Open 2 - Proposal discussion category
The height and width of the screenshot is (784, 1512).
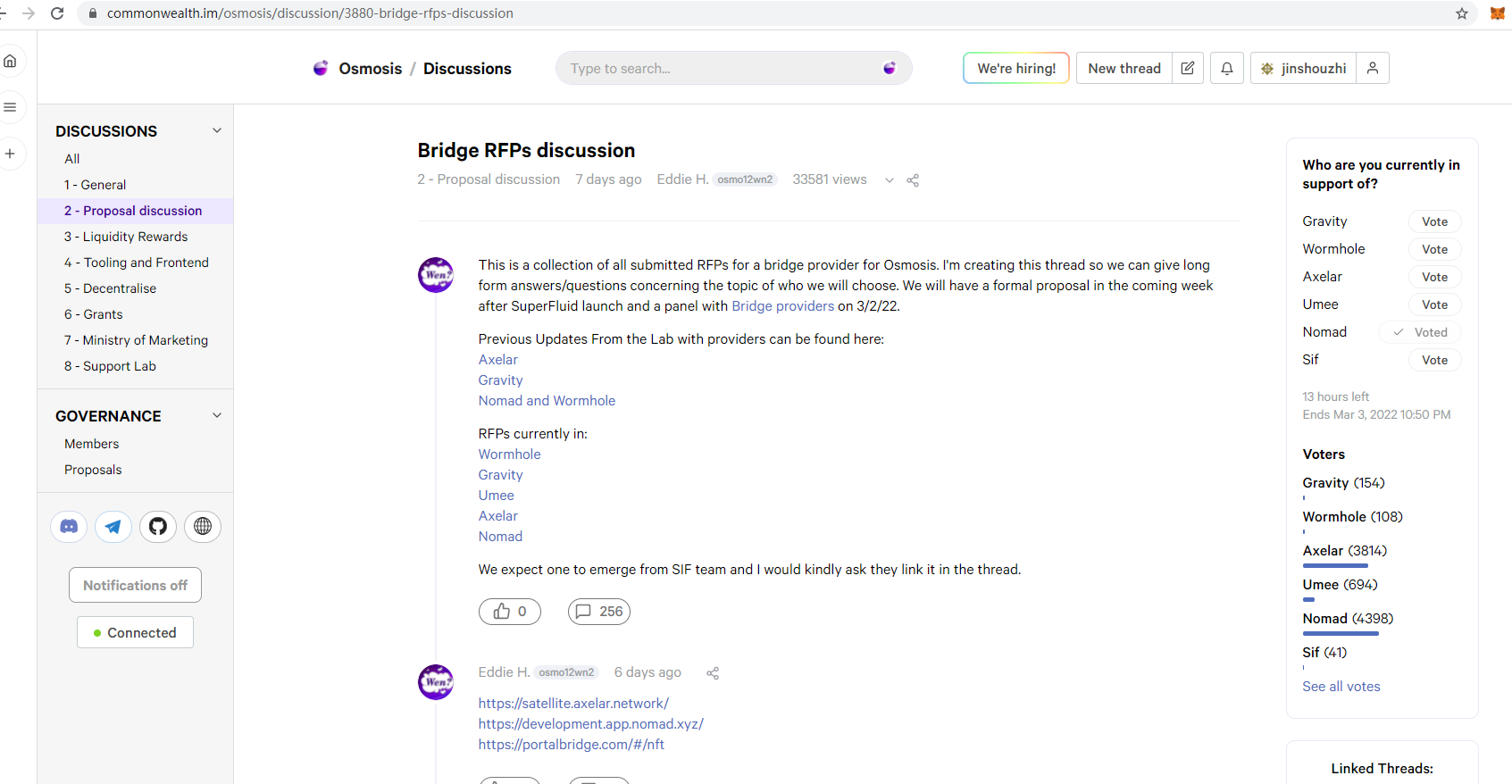click(x=135, y=211)
